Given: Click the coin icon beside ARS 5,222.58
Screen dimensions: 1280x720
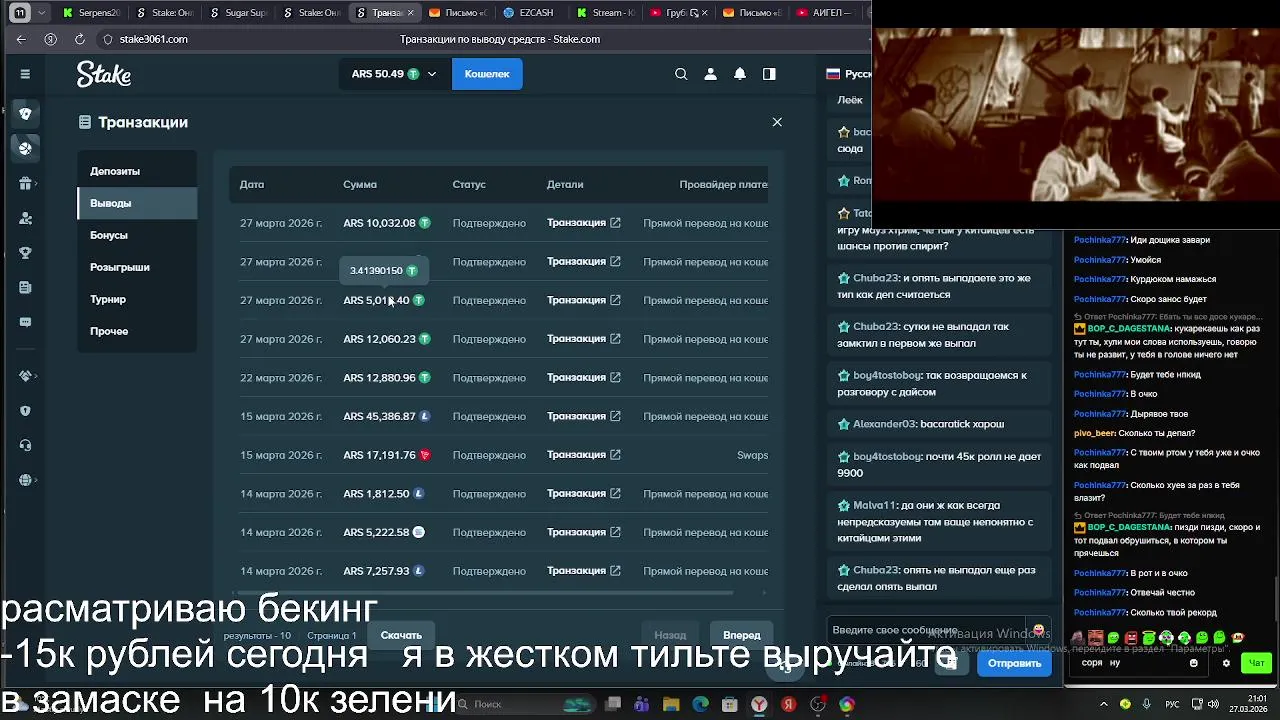Looking at the screenshot, I should [x=419, y=532].
